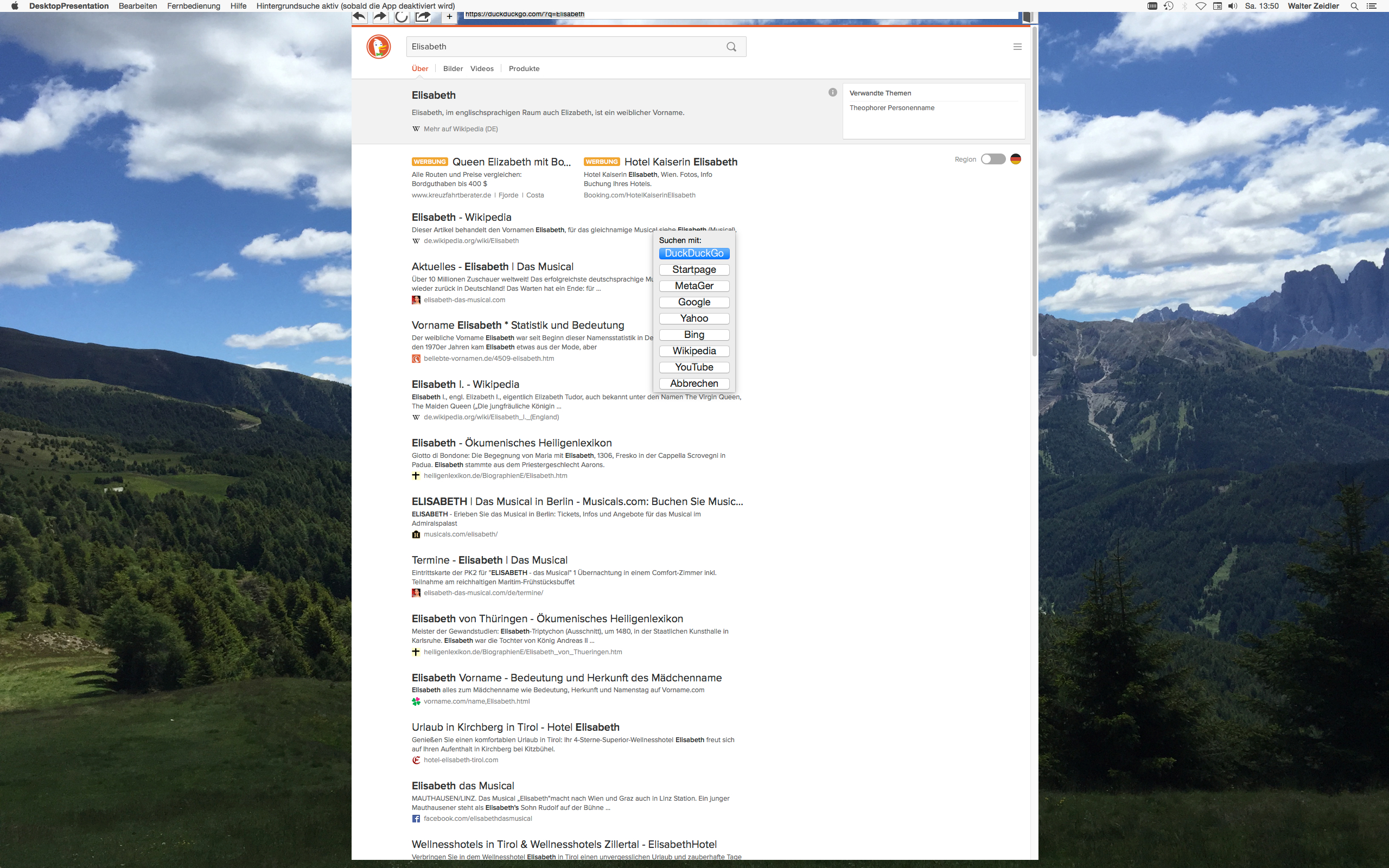1389x868 pixels.
Task: Click the info icon beside the Elisabeth summary
Action: pos(832,92)
